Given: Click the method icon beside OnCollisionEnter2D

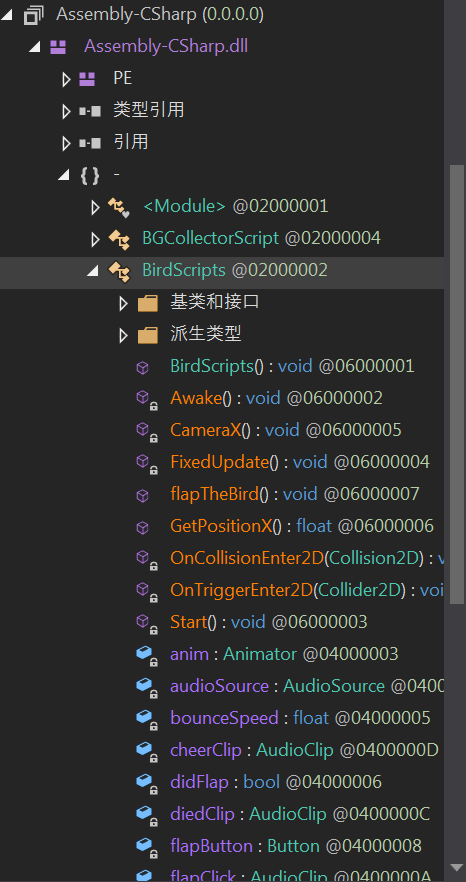Looking at the screenshot, I should pos(146,560).
